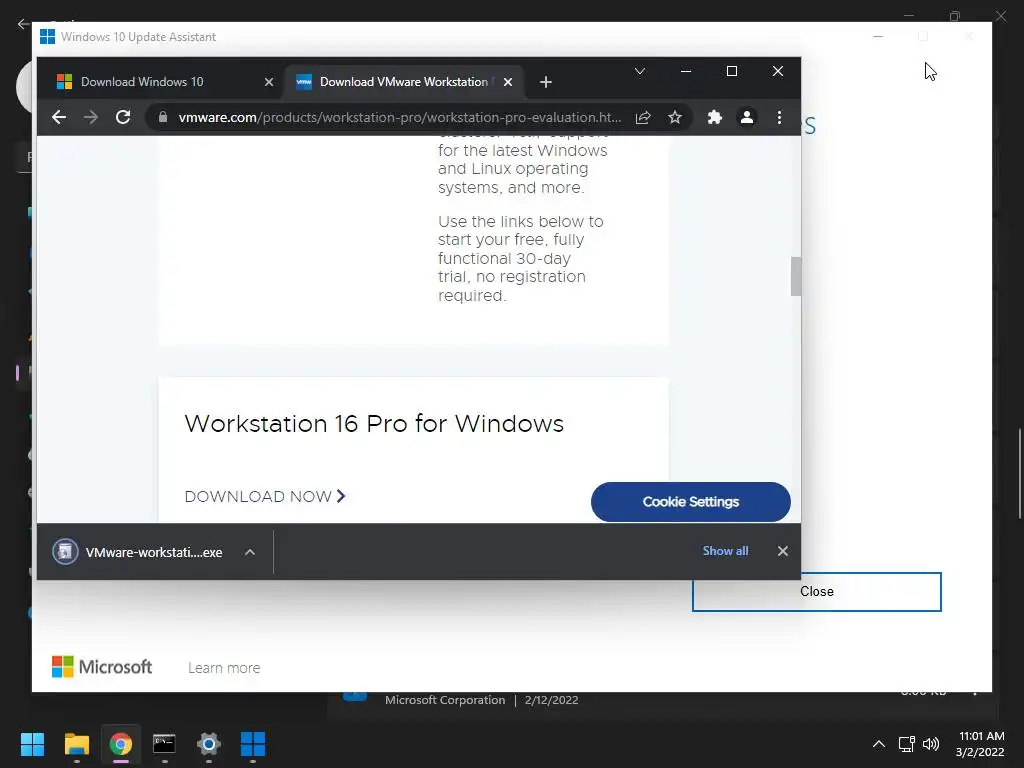Click the Microsoft logo in Update Assistant
Image resolution: width=1024 pixels, height=768 pixels.
click(102, 667)
